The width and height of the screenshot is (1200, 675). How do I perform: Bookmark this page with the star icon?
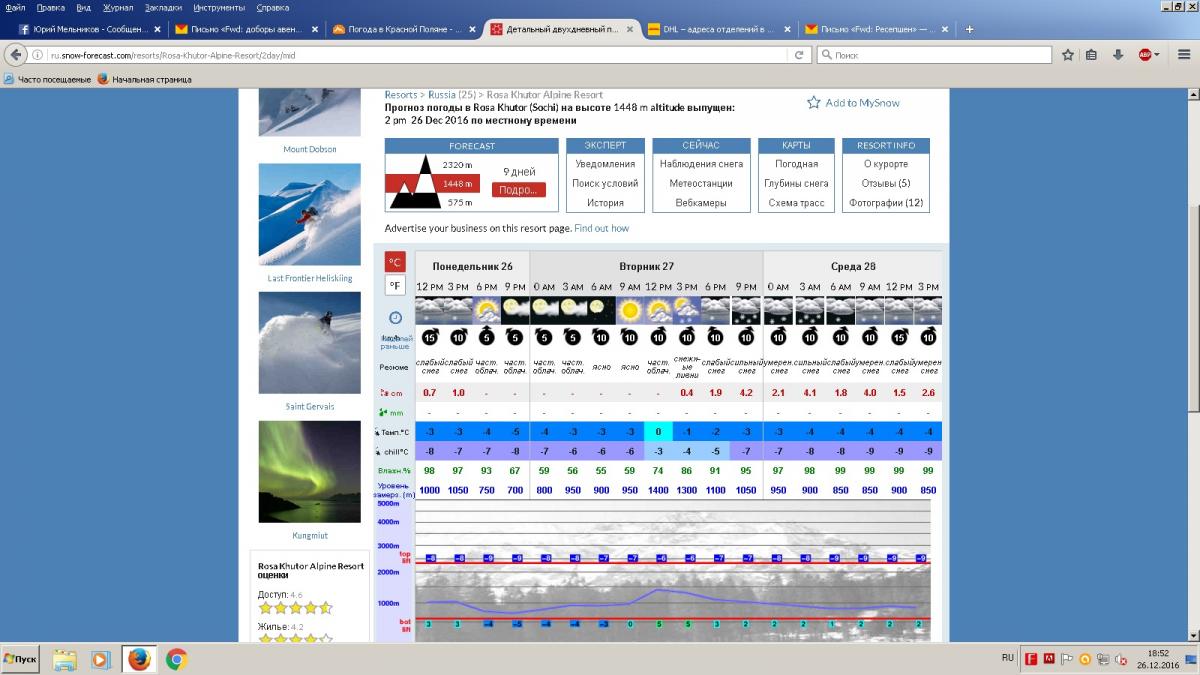click(x=1068, y=55)
